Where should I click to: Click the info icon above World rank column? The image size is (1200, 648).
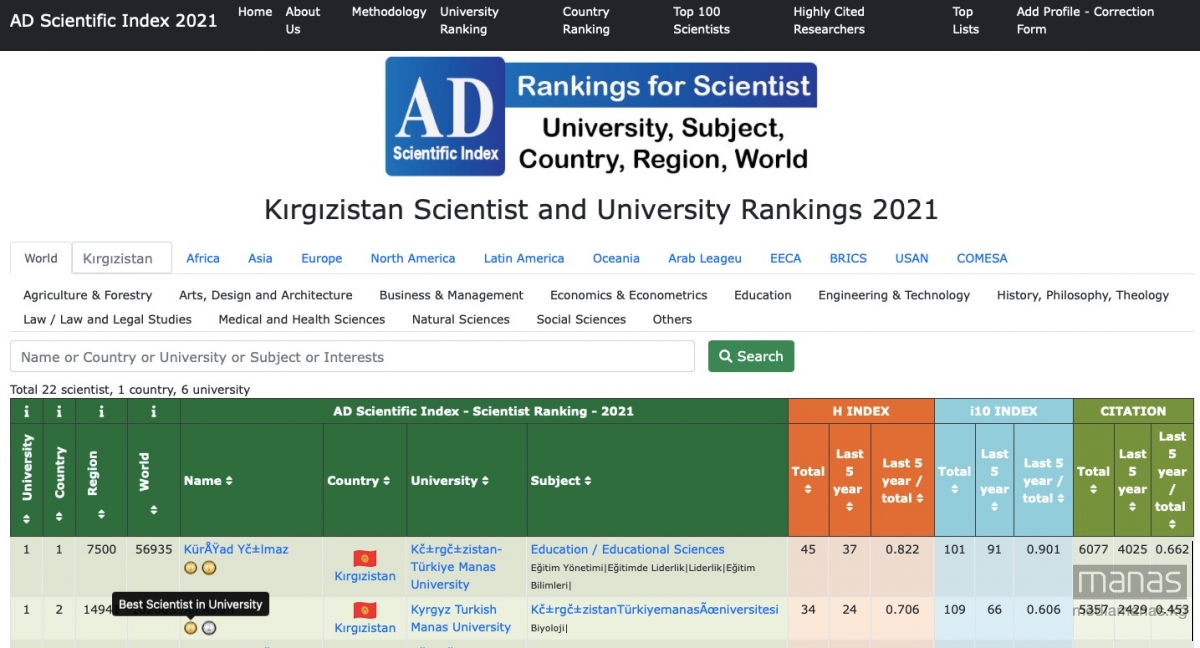coord(153,411)
